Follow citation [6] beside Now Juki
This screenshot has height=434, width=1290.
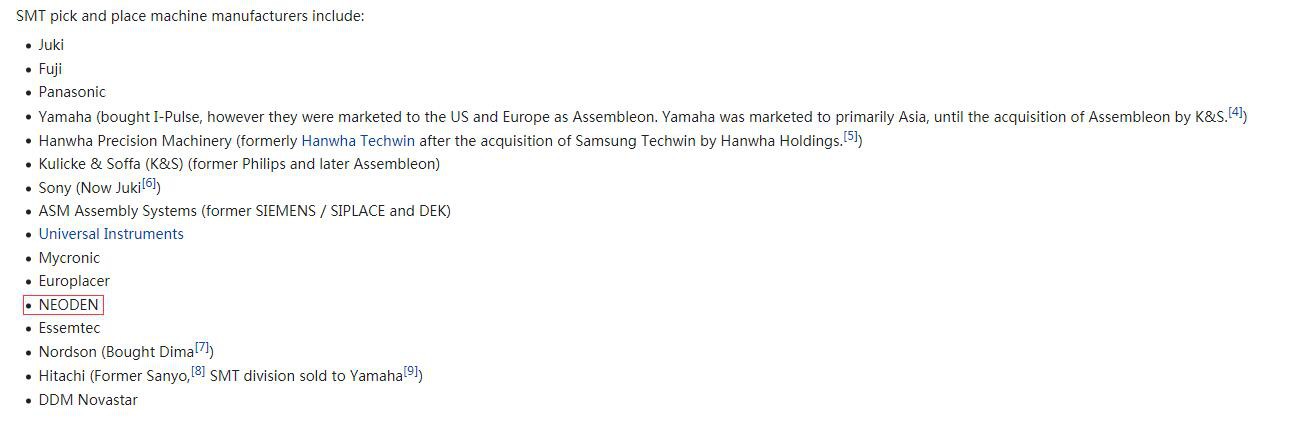point(149,183)
